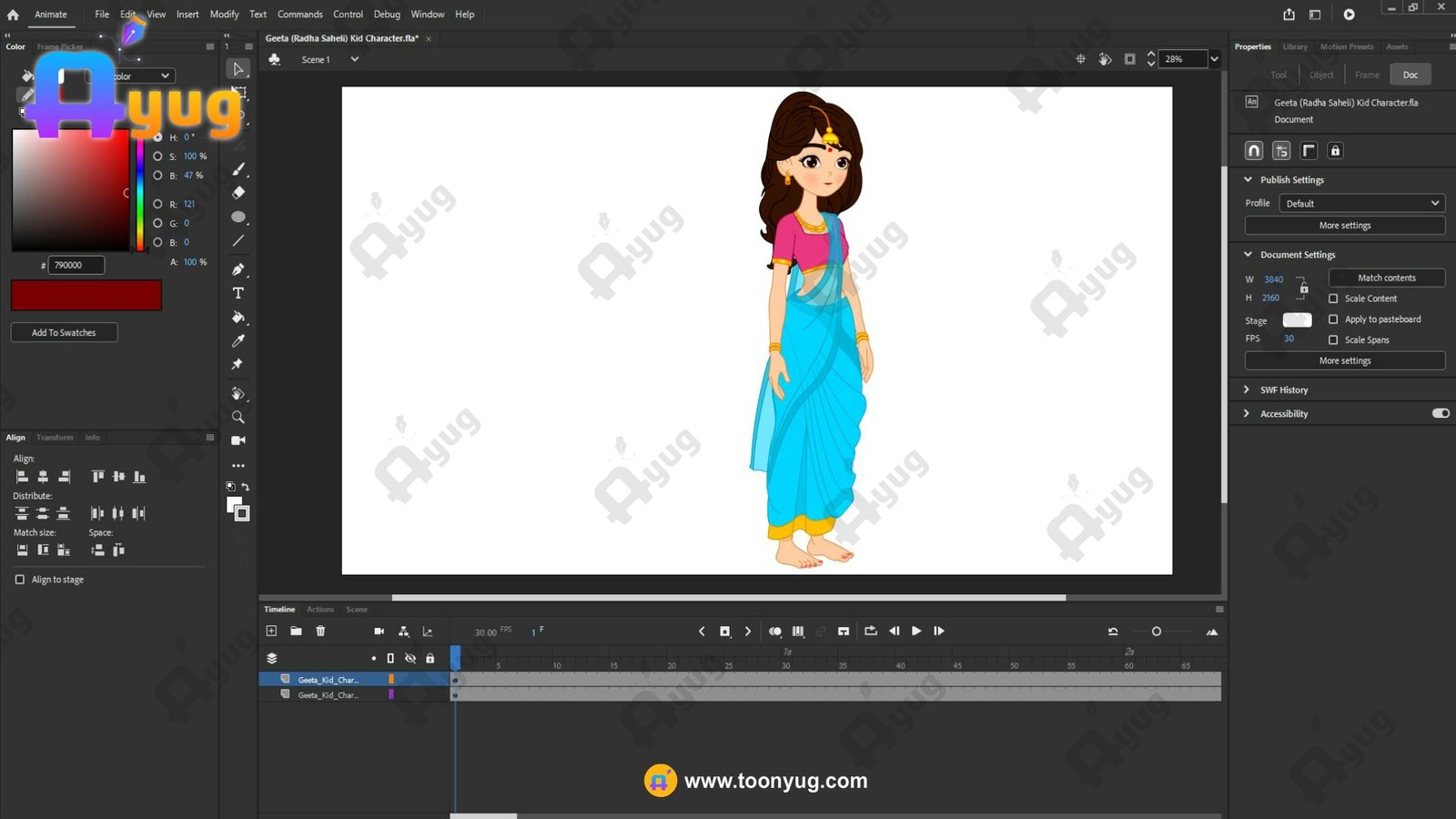Toggle lock all layers icon
The height and width of the screenshot is (819, 1456).
pyautogui.click(x=430, y=658)
